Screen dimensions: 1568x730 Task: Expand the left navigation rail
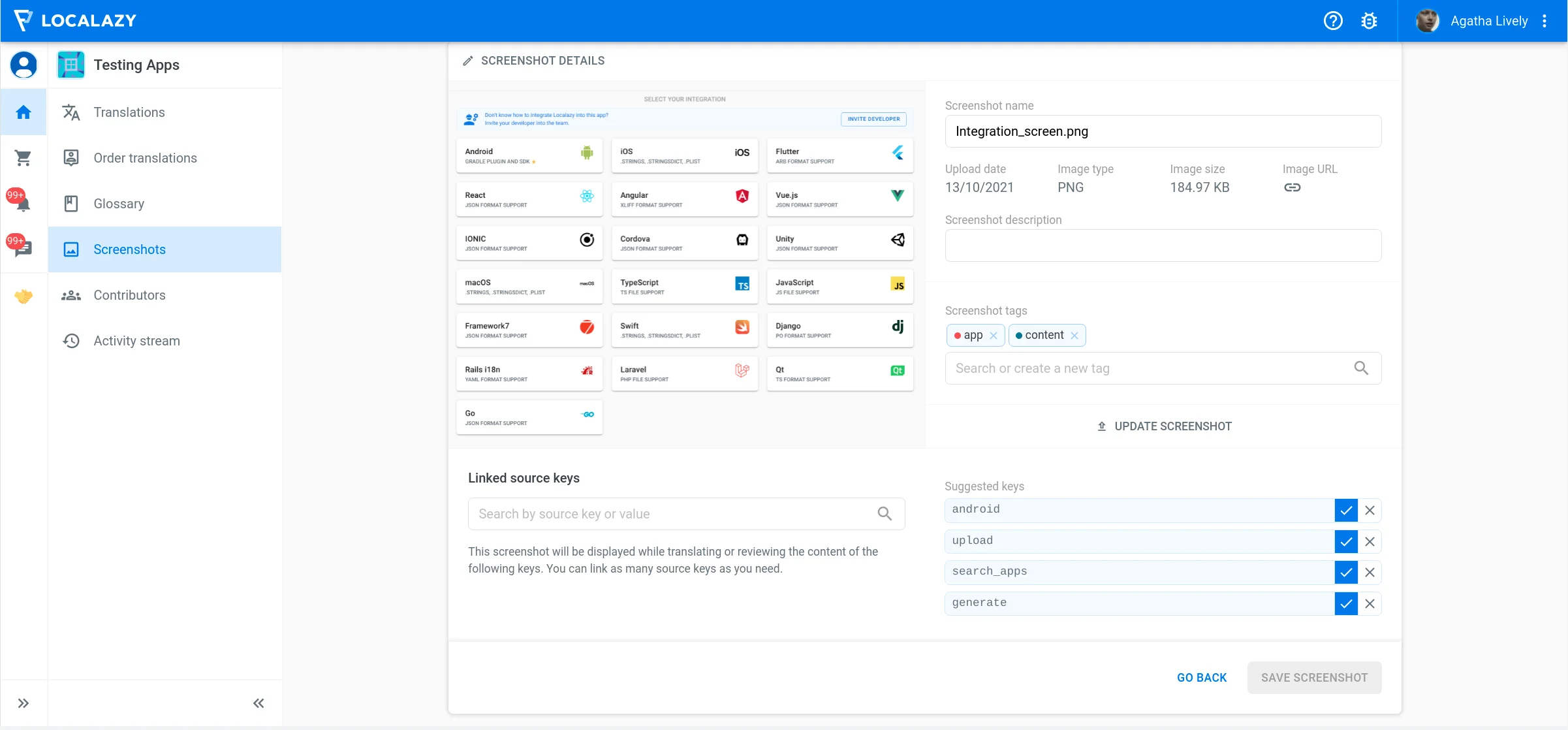pos(24,703)
